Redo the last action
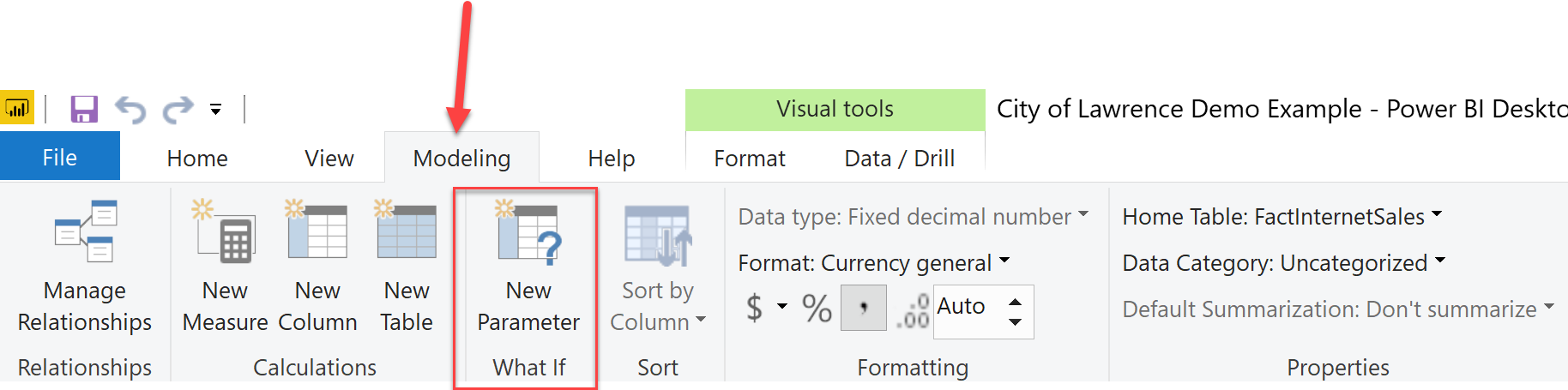 pyautogui.click(x=178, y=110)
